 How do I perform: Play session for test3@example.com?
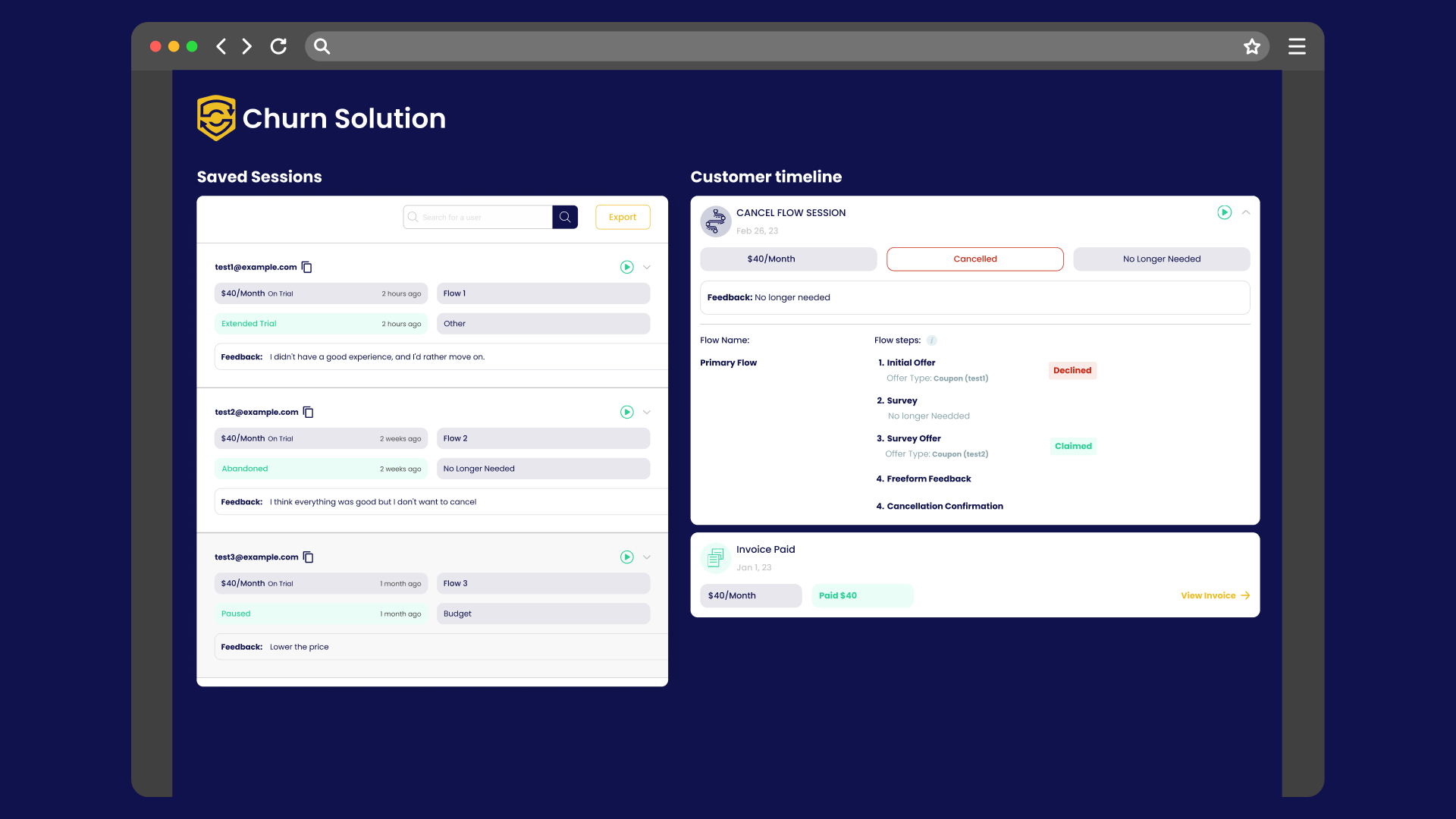(x=627, y=557)
